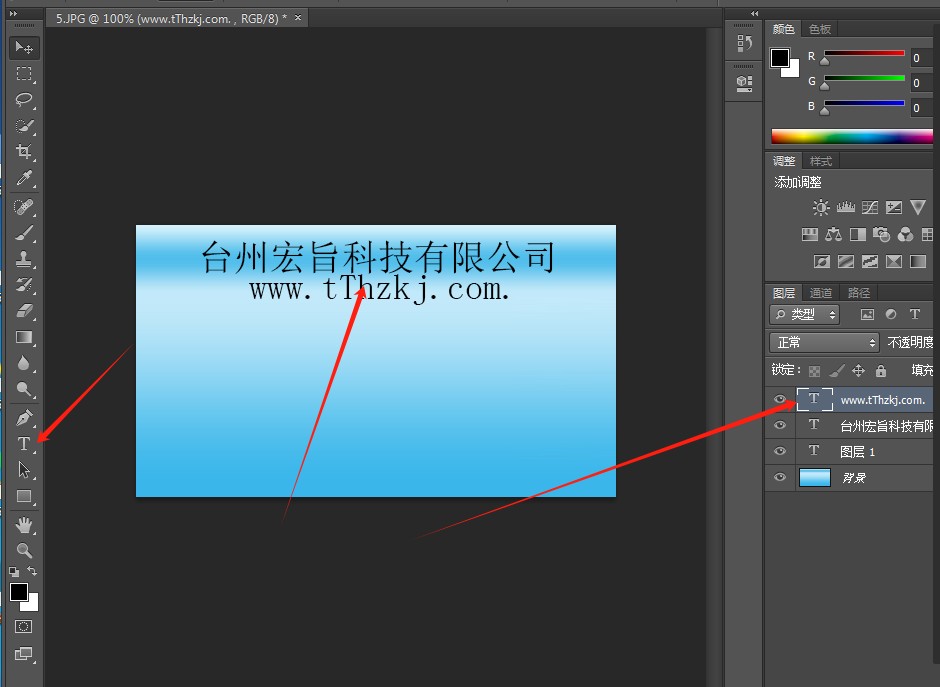This screenshot has height=687, width=940.
Task: Toggle lock image pixels
Action: (837, 371)
